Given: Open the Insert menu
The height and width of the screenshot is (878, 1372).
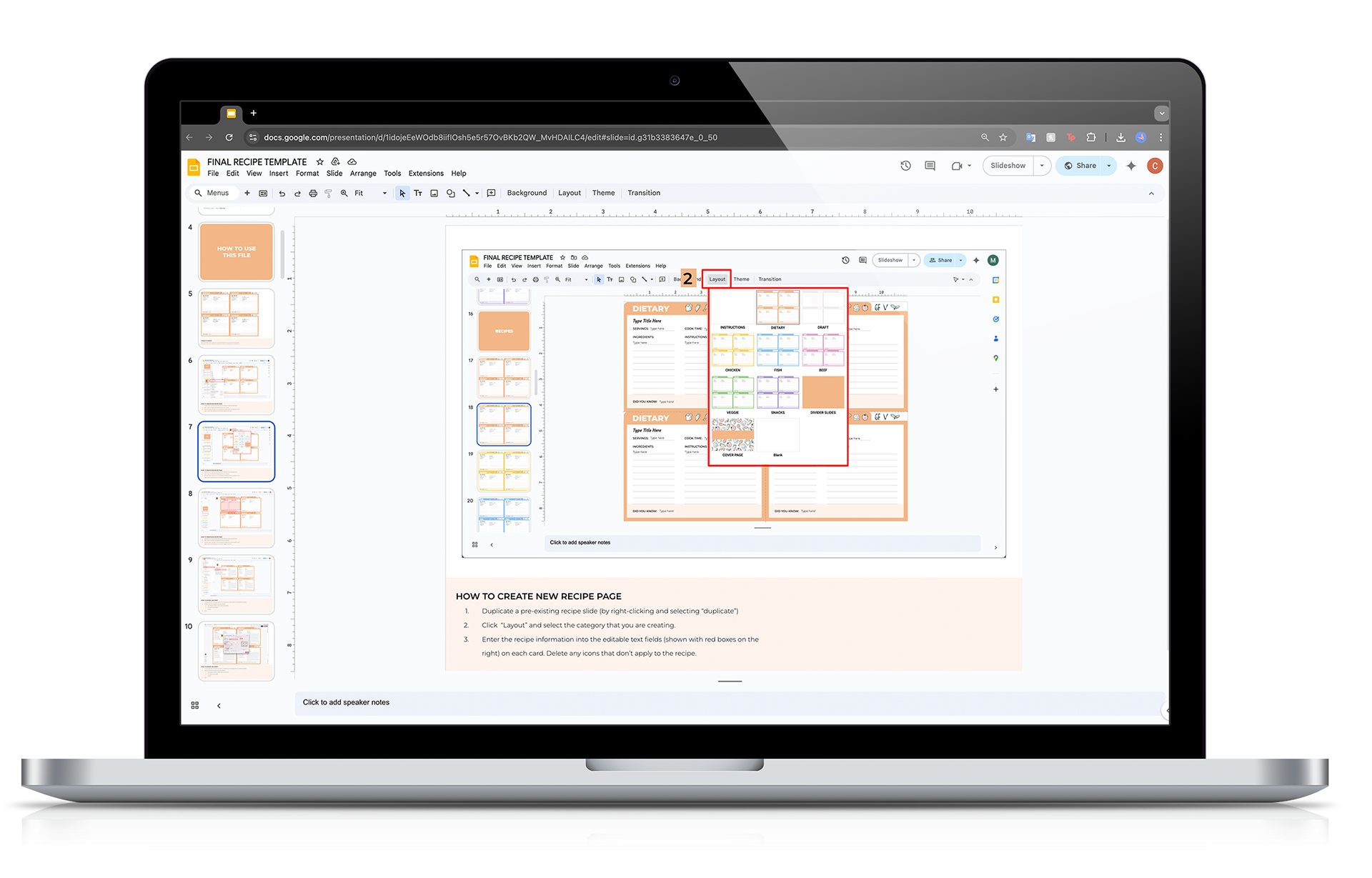Looking at the screenshot, I should tap(279, 174).
